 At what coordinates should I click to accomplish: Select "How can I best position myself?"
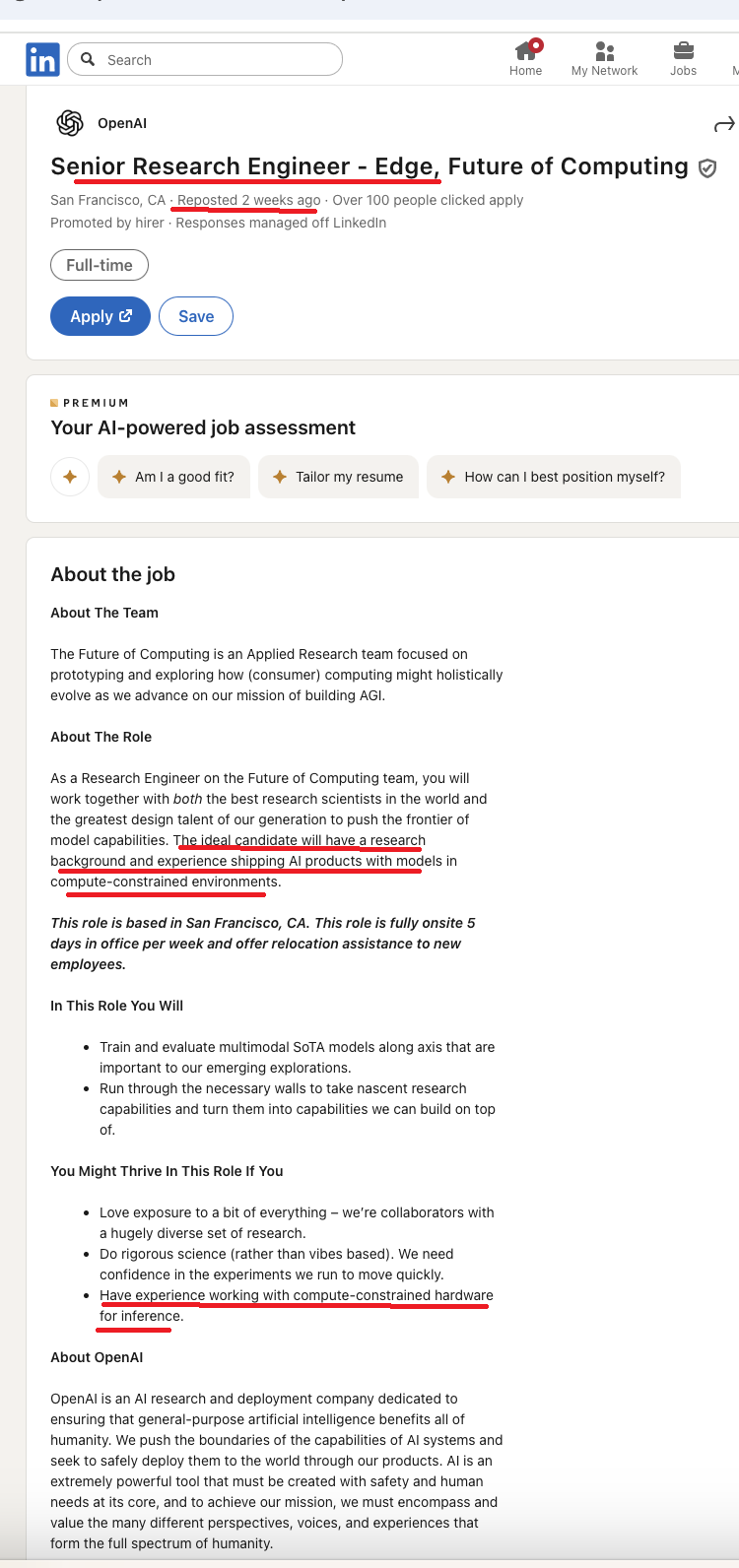[x=553, y=477]
